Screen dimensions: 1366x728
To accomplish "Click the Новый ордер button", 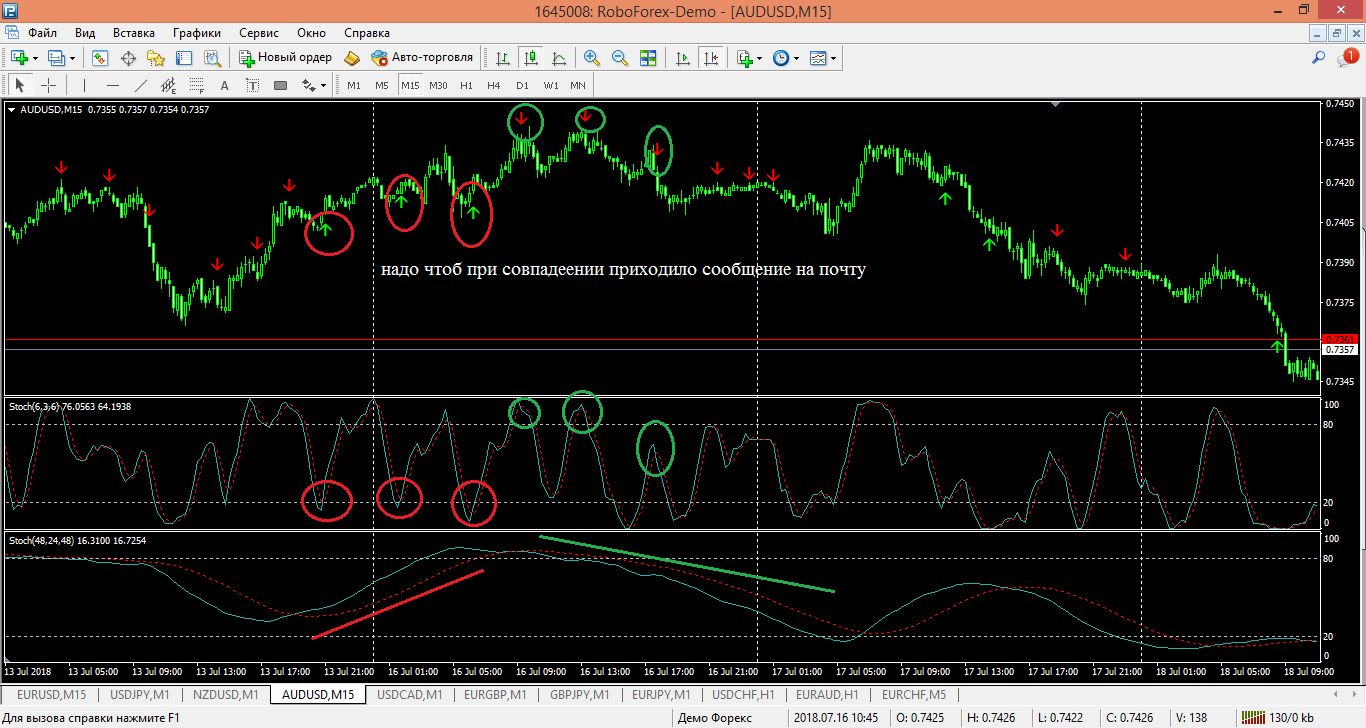I will tap(285, 58).
